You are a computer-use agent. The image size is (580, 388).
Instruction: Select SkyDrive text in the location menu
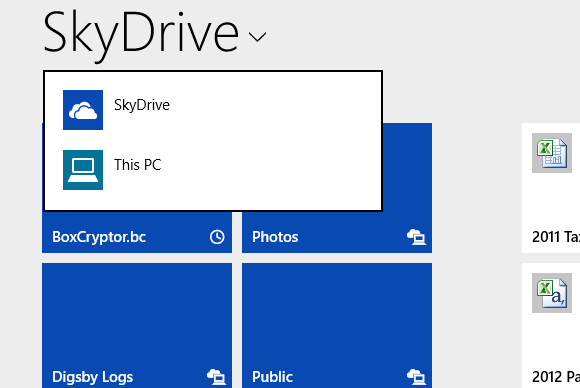pos(142,105)
